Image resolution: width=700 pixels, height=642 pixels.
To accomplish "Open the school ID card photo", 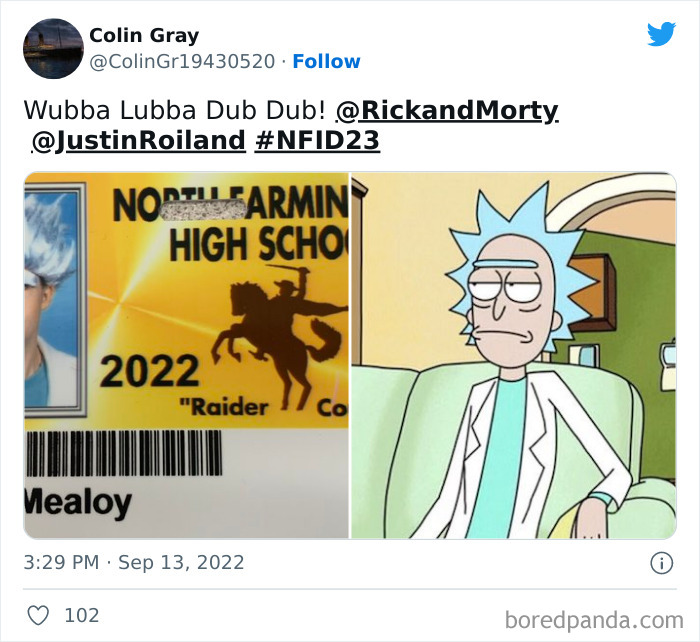I will point(186,355).
